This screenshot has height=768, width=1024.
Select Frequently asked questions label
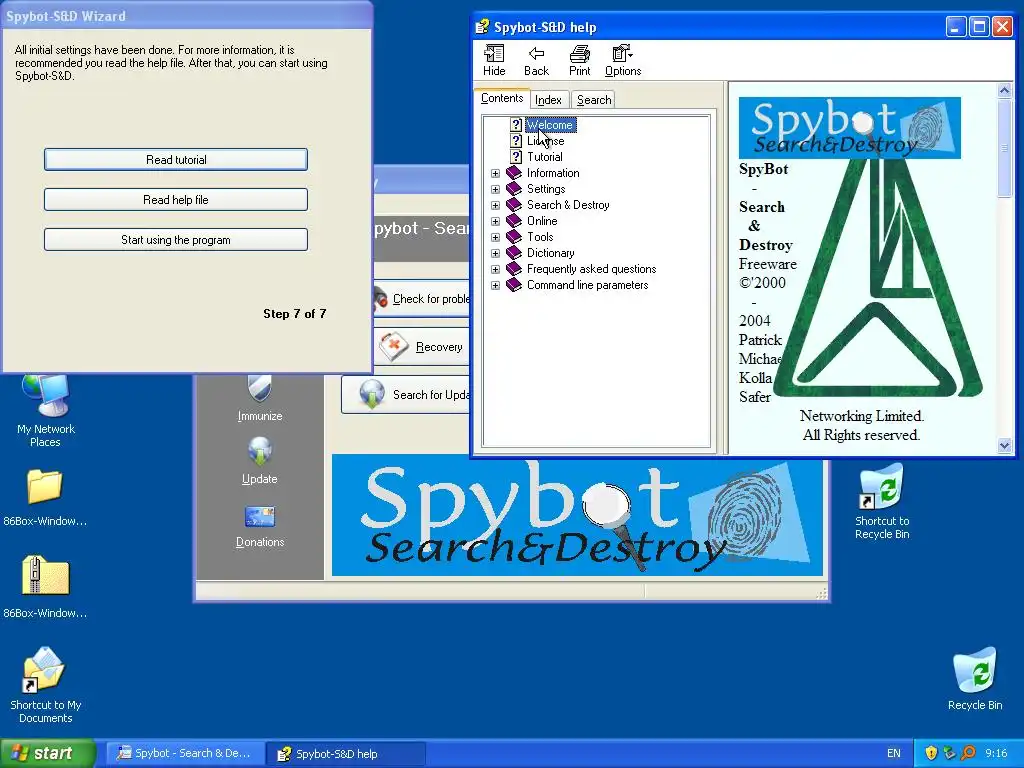592,269
